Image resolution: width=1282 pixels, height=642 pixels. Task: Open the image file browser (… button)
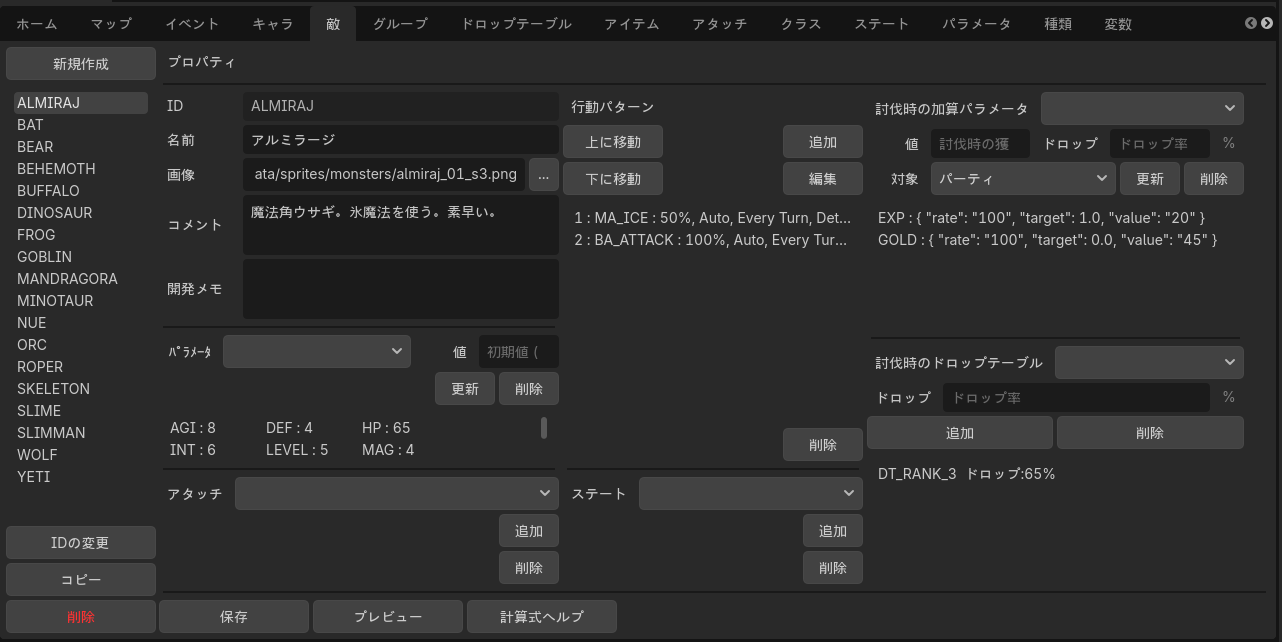coord(543,174)
